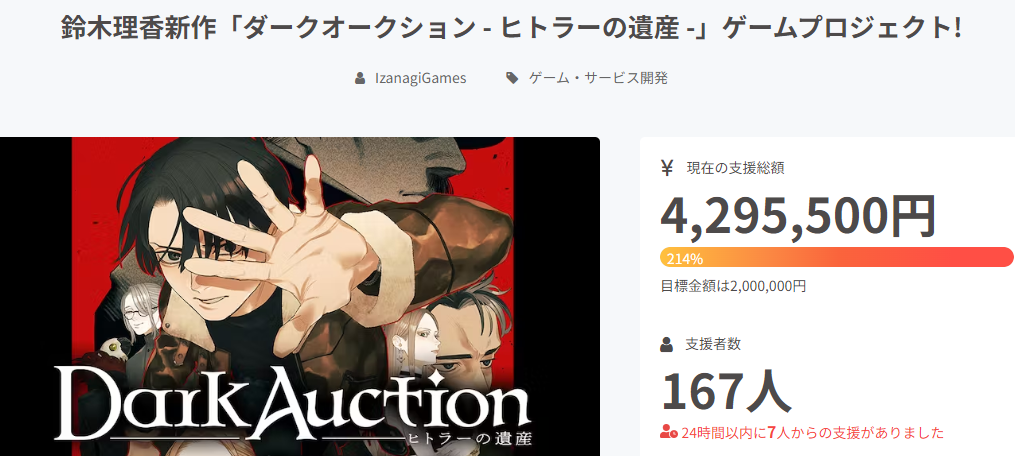Click the yen icon next to 現在の支援総額
Image resolution: width=1015 pixels, height=456 pixels.
(x=667, y=168)
